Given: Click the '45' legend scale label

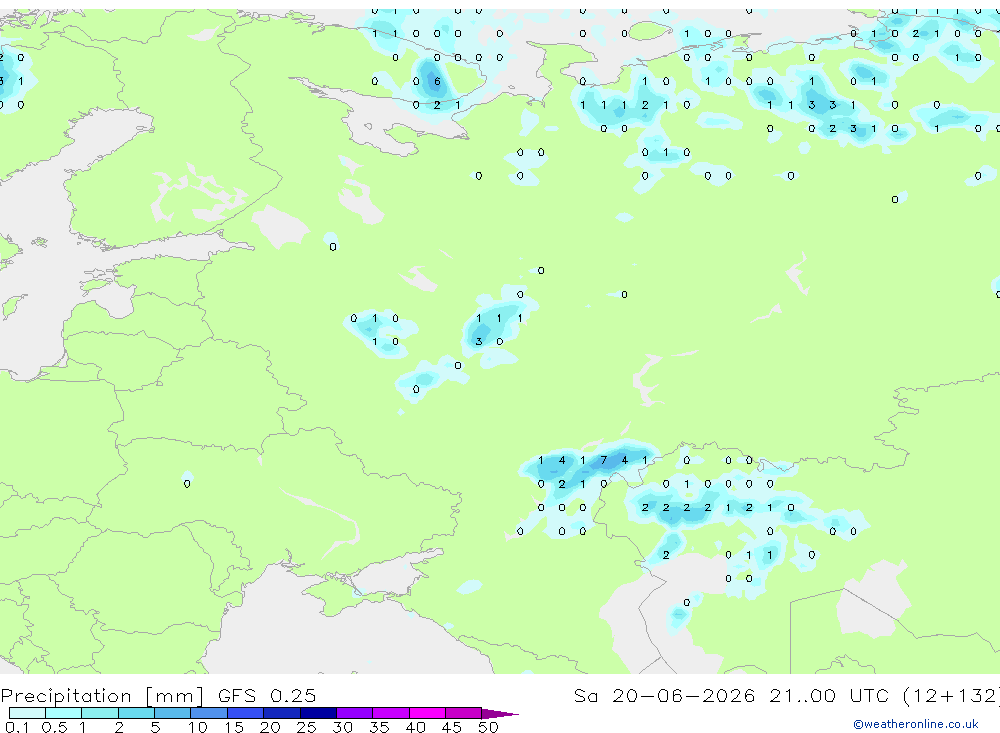Looking at the screenshot, I should [x=452, y=727].
